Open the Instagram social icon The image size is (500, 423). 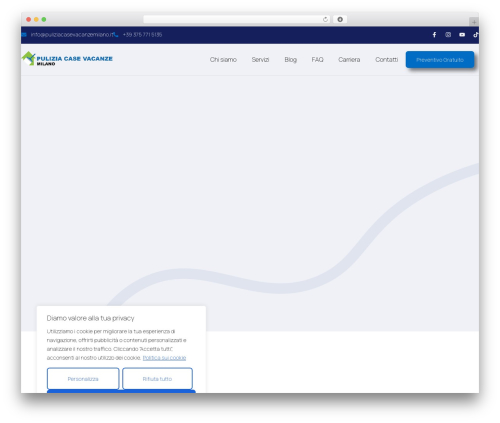448,35
